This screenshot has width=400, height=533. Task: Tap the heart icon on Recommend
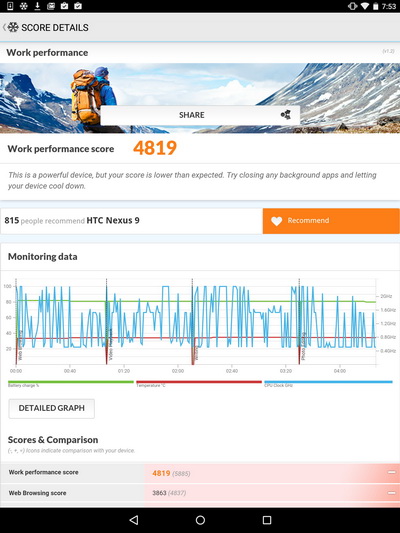(x=277, y=221)
